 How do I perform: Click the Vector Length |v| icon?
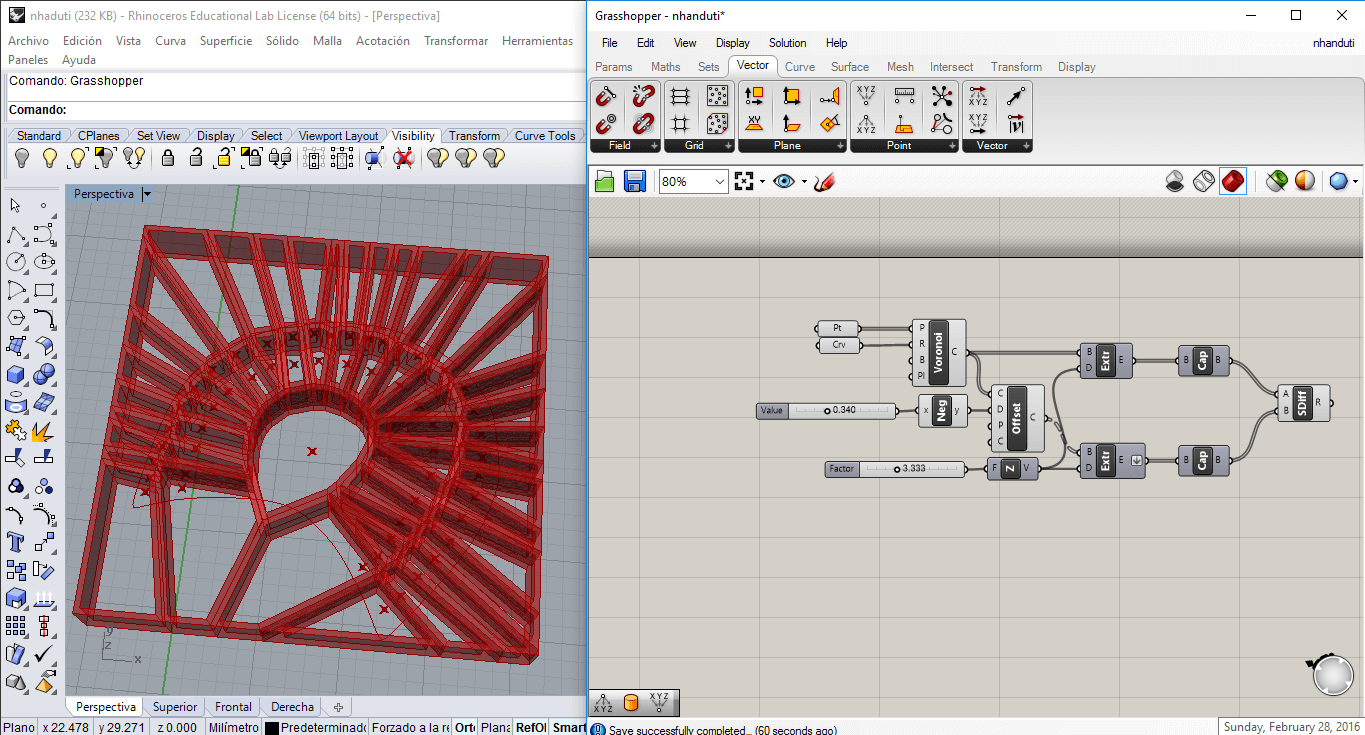pos(1016,124)
